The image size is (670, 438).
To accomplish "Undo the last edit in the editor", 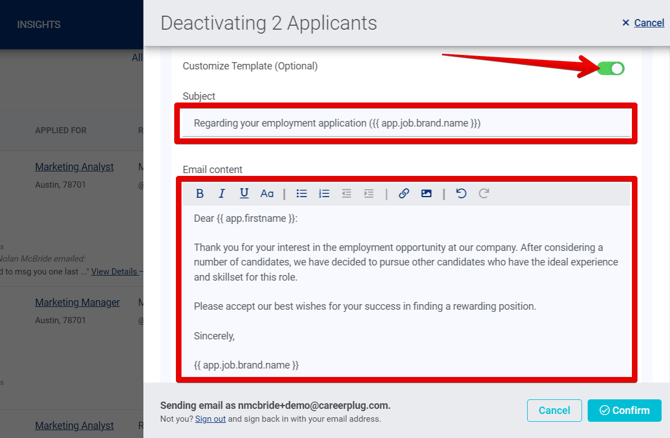I will click(x=461, y=194).
